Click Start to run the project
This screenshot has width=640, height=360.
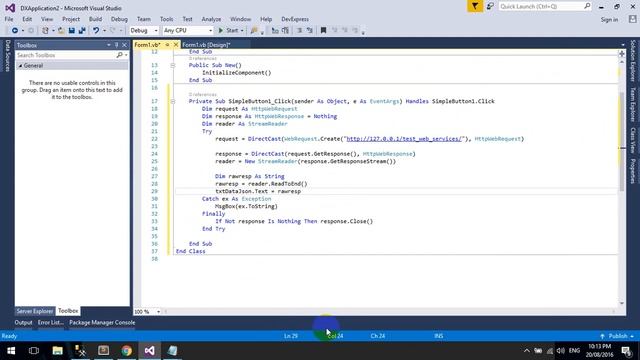[x=229, y=31]
